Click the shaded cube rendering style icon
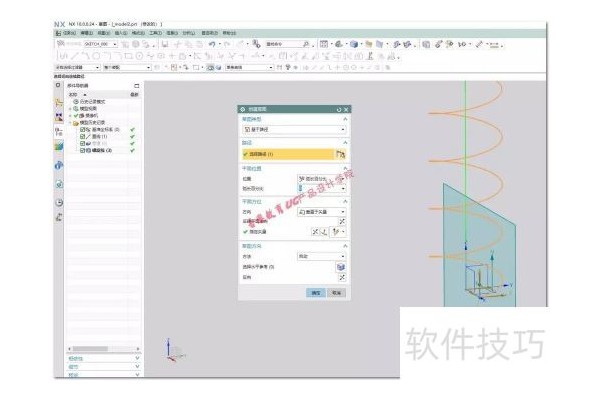 [354, 44]
